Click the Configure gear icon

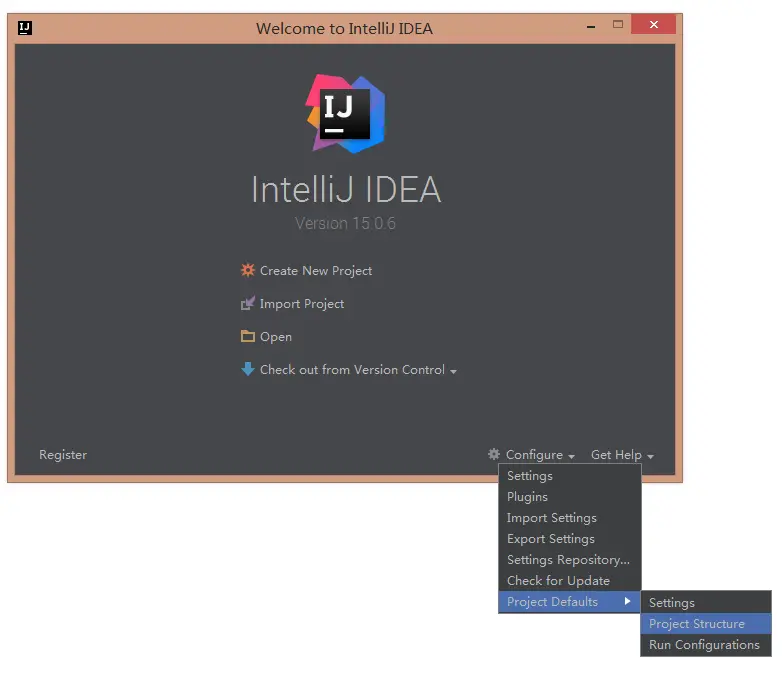pos(494,454)
